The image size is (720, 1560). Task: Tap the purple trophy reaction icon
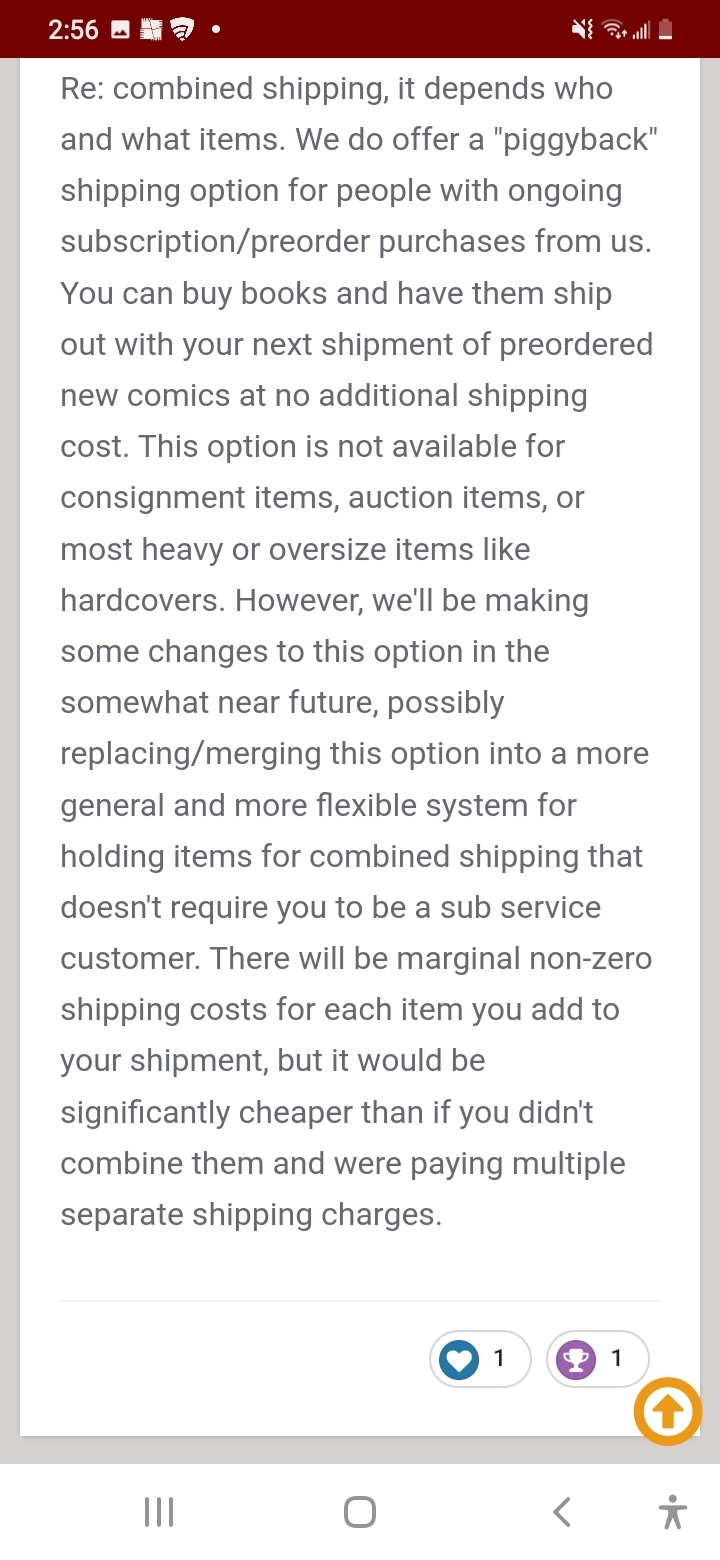click(x=576, y=1359)
